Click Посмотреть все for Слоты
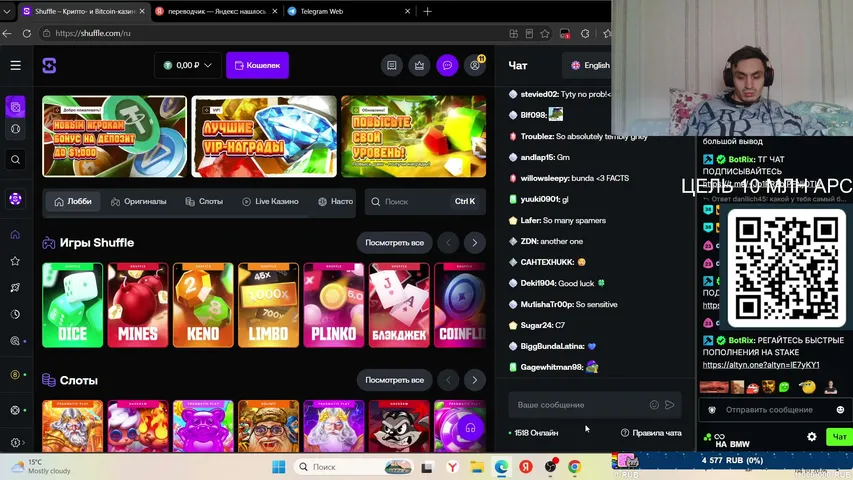The image size is (853, 480). coord(394,380)
